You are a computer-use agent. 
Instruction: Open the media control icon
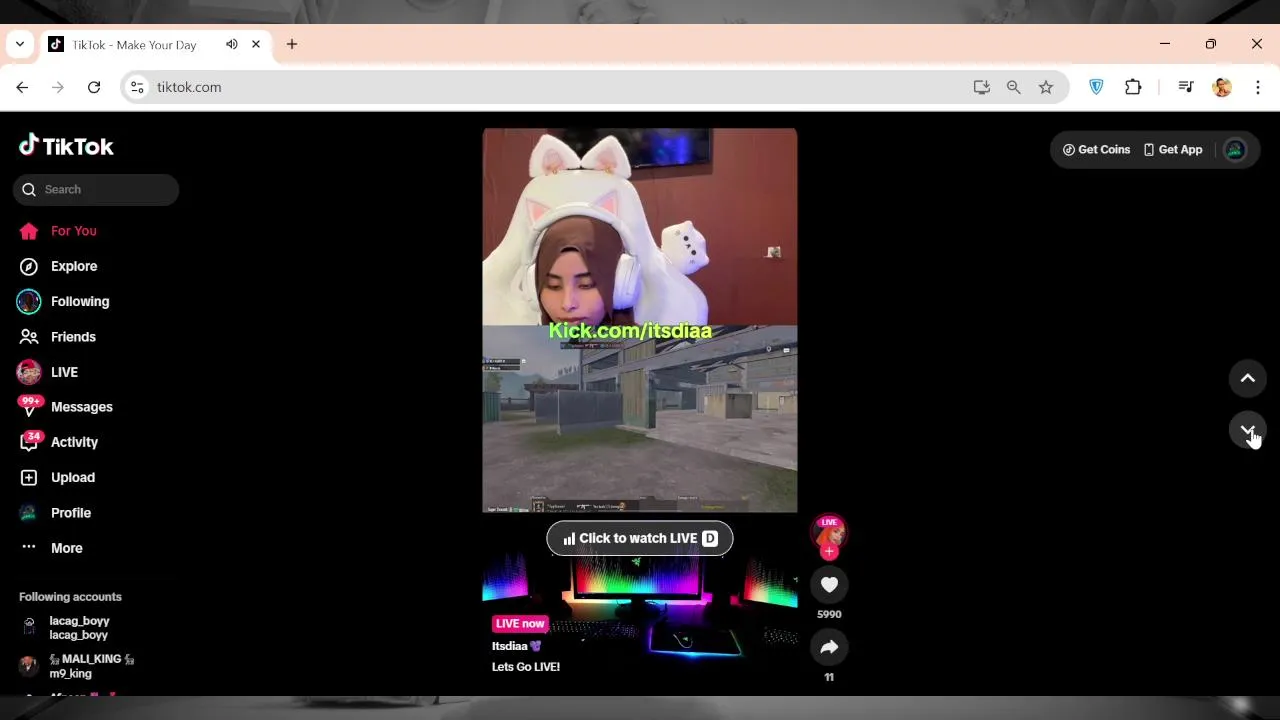pos(1186,87)
